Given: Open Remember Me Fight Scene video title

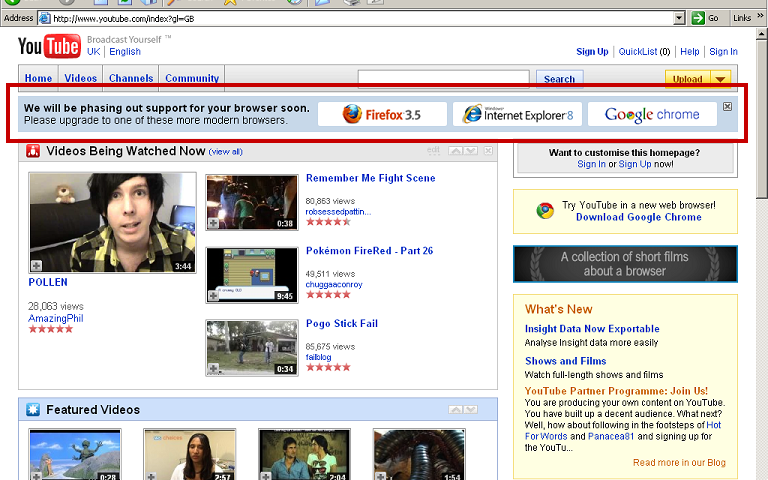Looking at the screenshot, I should click(x=371, y=178).
